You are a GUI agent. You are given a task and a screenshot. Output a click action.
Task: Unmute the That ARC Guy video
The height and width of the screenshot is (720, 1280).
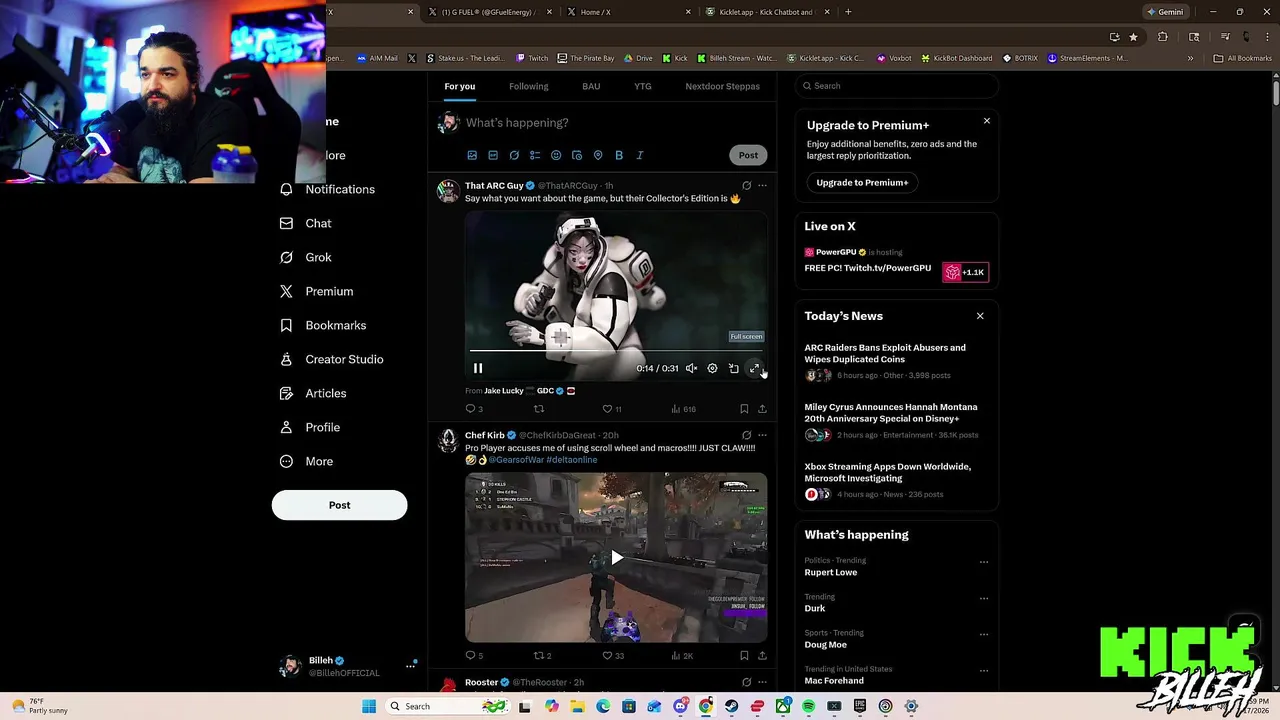coord(691,368)
